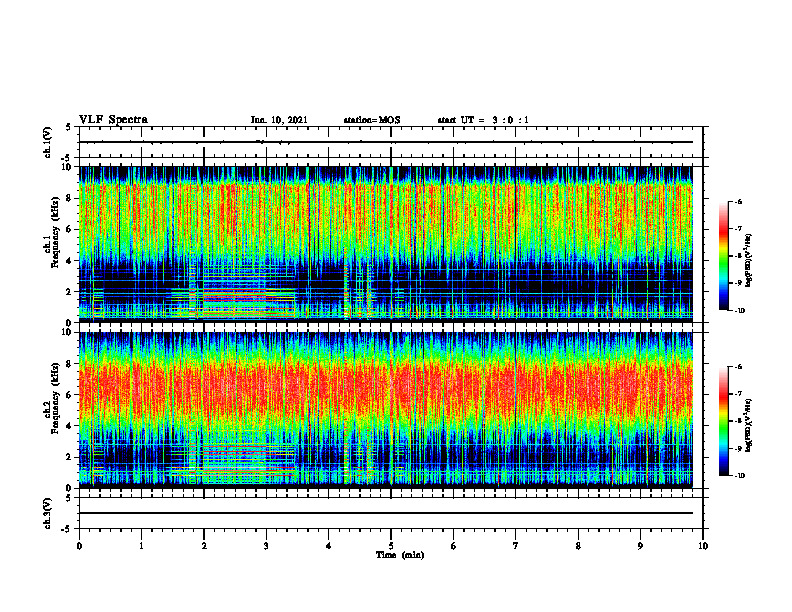Click the "ch.1(V)" waveform axis label
The height and width of the screenshot is (612, 792).
[x=48, y=142]
